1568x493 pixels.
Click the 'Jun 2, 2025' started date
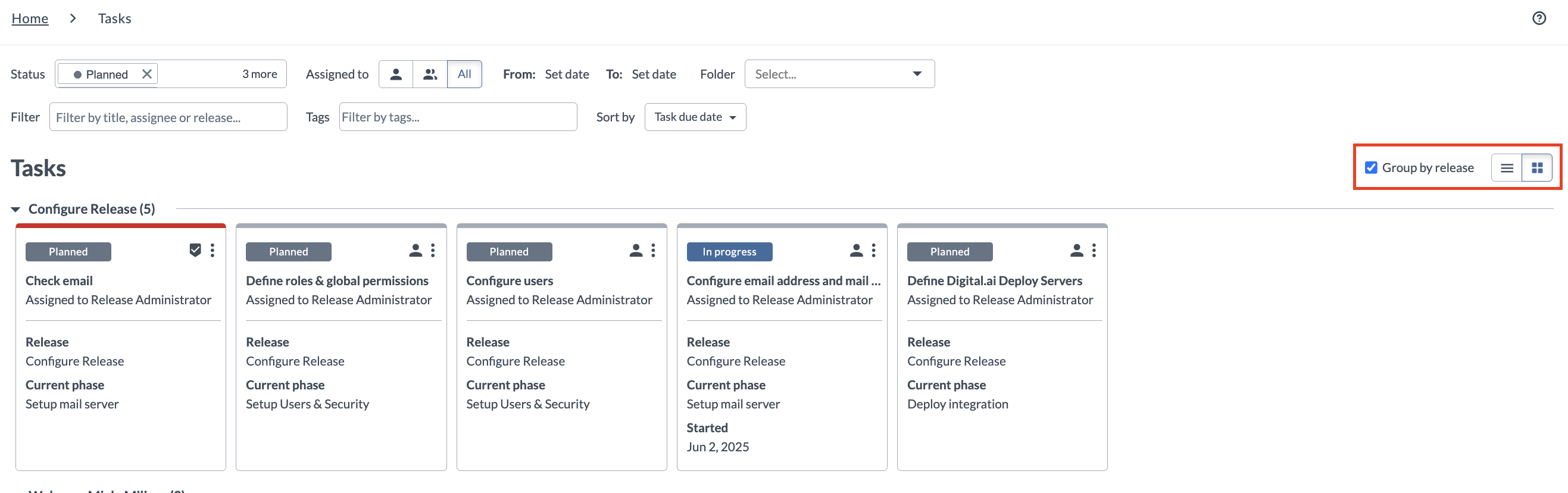pyautogui.click(x=718, y=447)
